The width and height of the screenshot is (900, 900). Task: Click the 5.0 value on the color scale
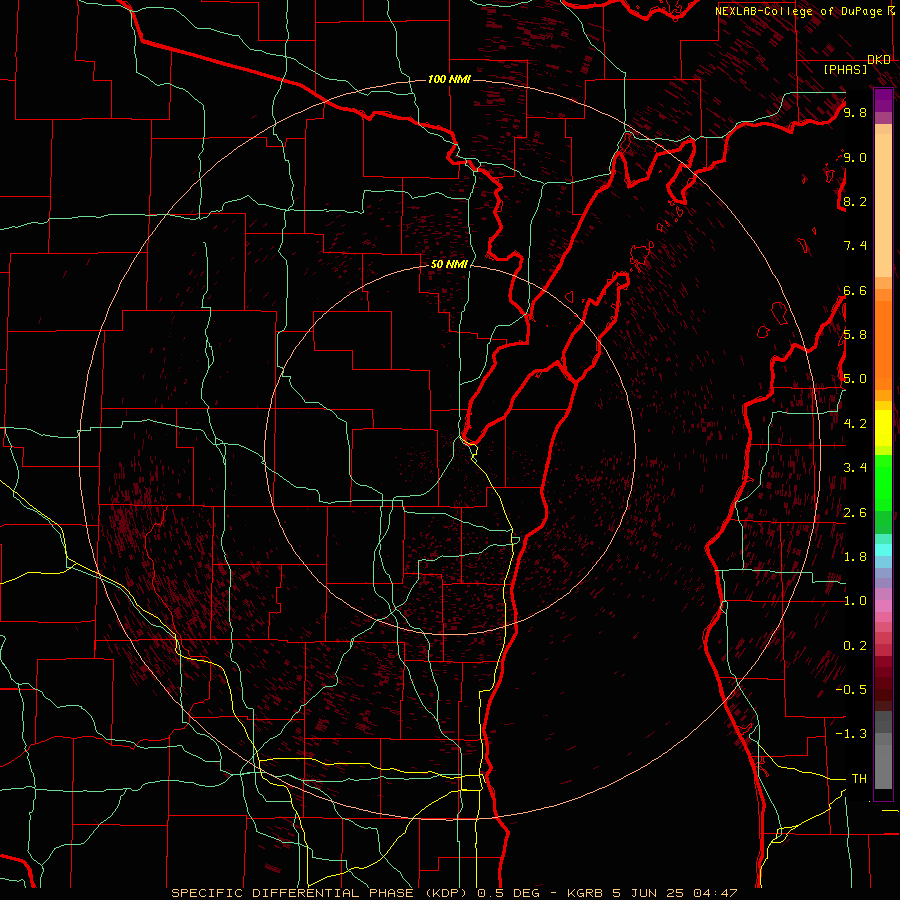click(x=855, y=379)
